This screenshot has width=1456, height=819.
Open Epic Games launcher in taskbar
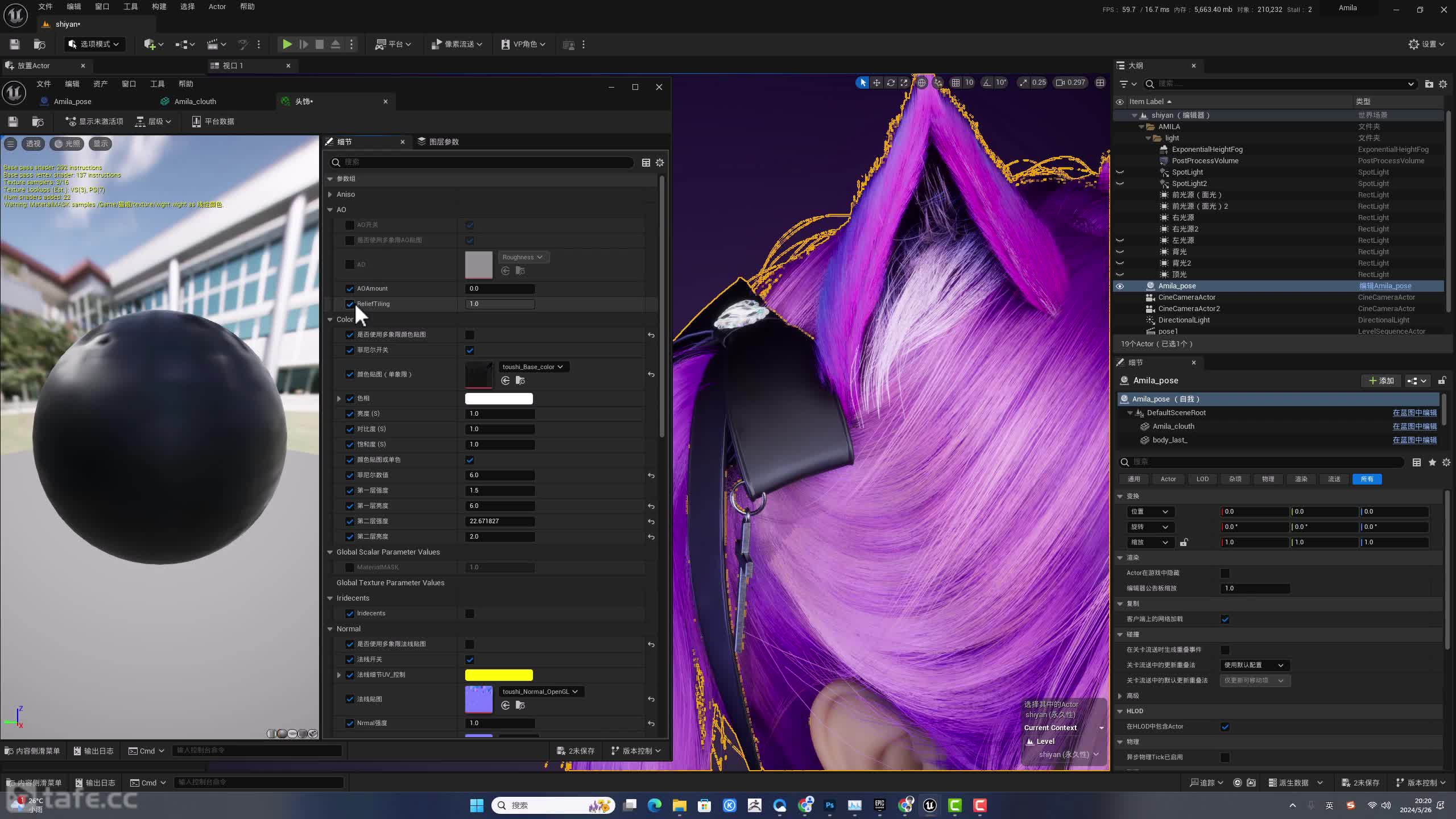tap(880, 805)
